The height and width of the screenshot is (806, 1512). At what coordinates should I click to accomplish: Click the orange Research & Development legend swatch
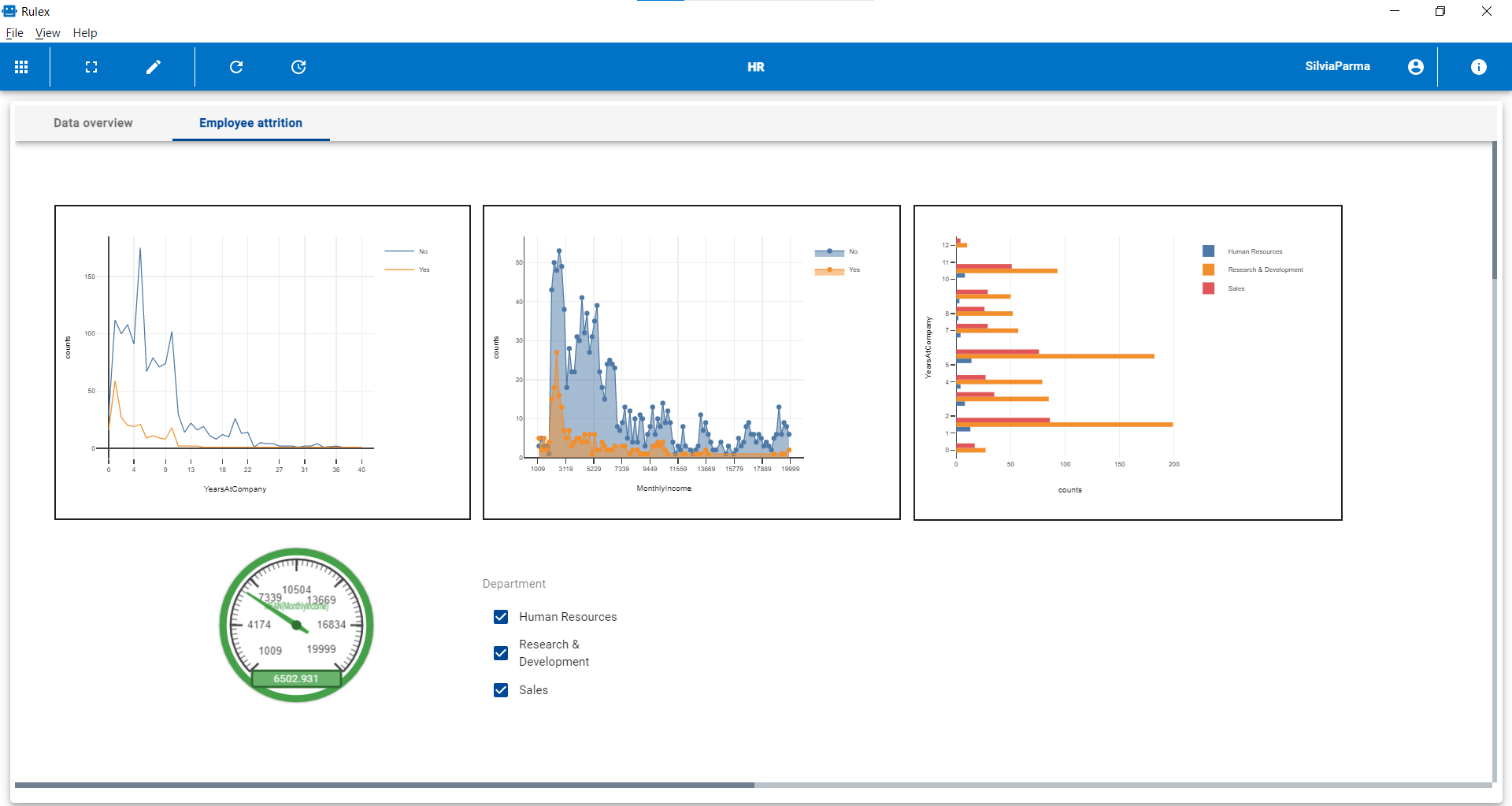coord(1207,269)
